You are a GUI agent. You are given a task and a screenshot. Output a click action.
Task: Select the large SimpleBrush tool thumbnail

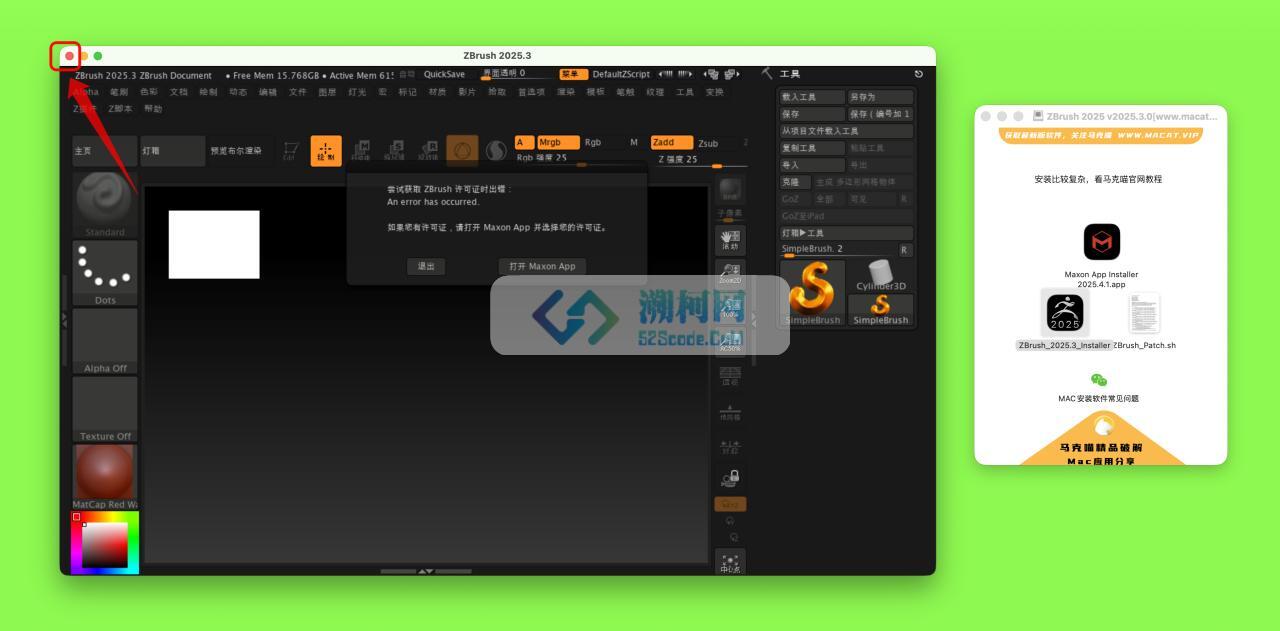point(813,293)
